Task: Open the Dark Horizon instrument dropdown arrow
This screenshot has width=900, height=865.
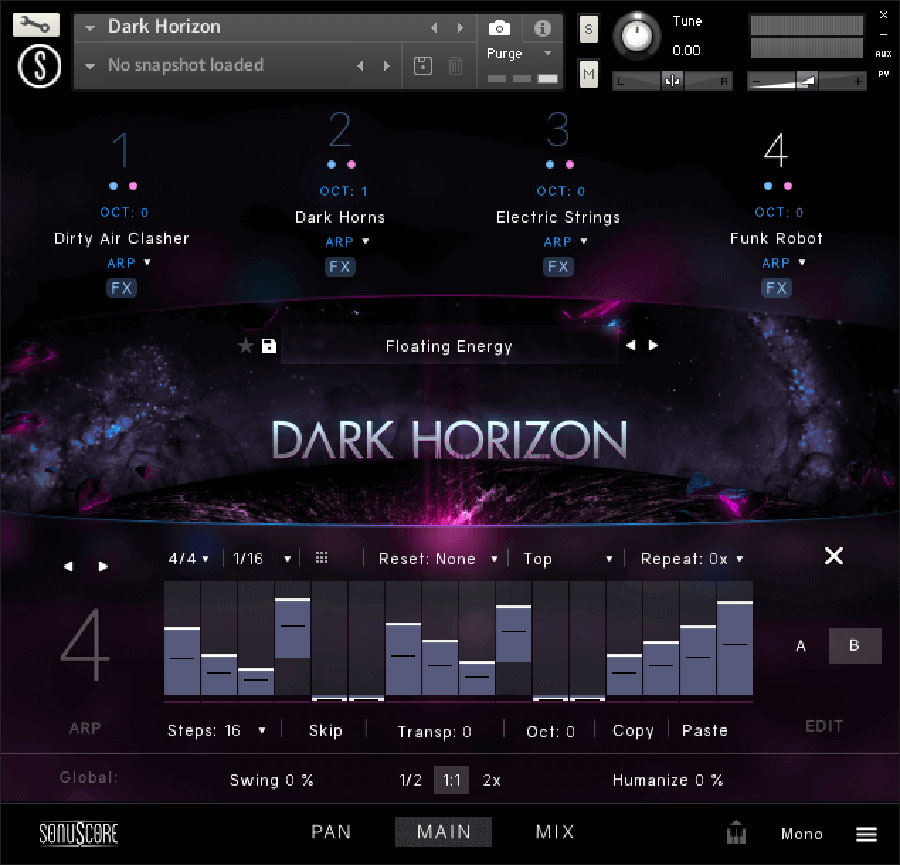Action: [90, 28]
